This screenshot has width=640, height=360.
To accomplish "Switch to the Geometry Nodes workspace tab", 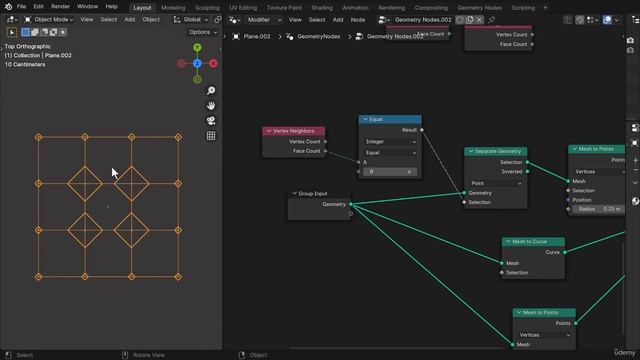I will point(479,8).
